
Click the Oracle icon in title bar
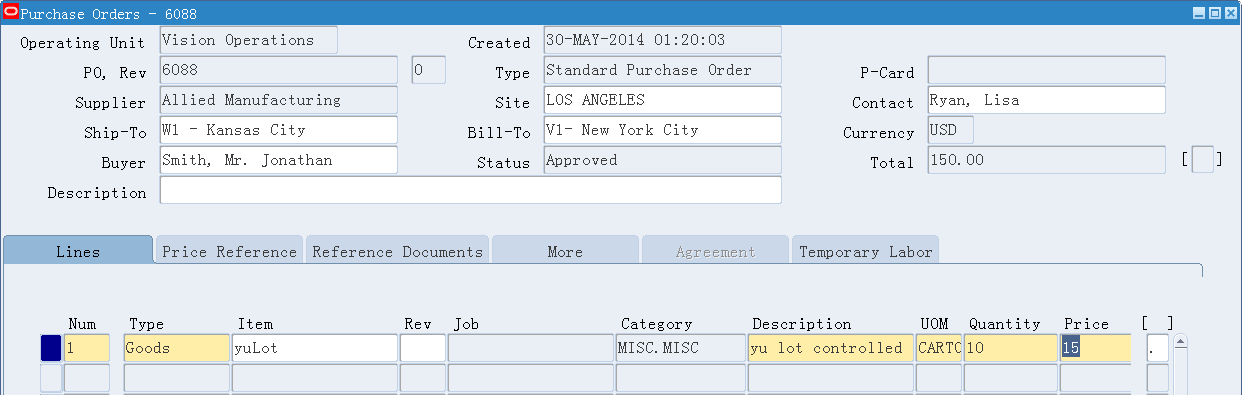point(12,12)
